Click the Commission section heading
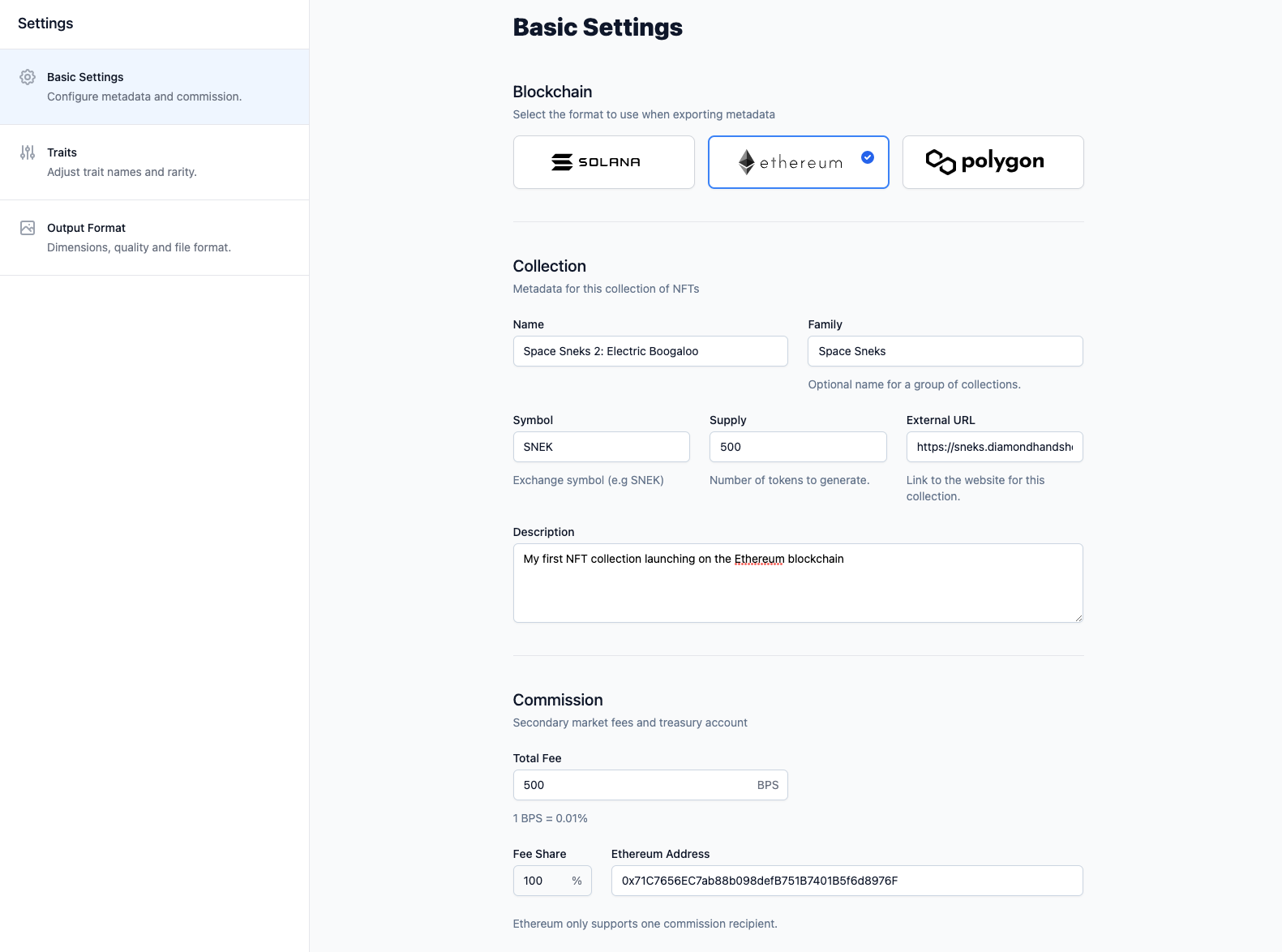The image size is (1282, 952). 558,700
